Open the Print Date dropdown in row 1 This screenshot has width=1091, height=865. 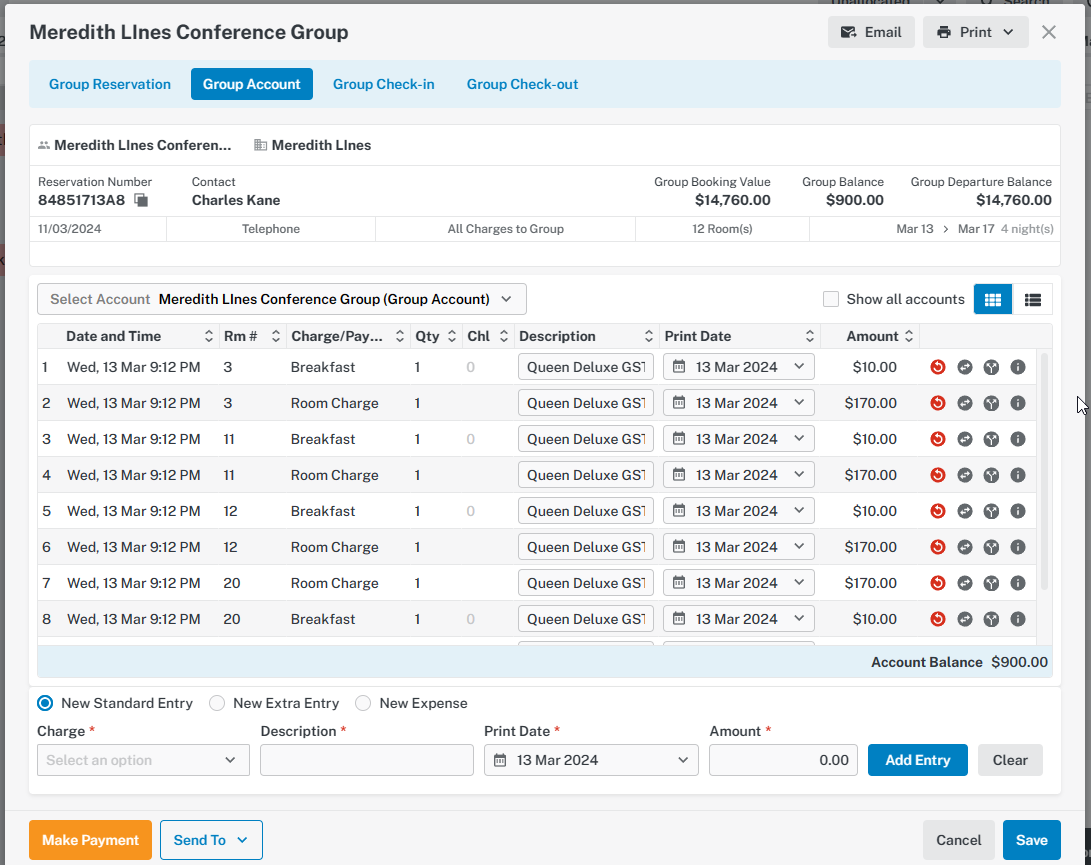pos(739,367)
